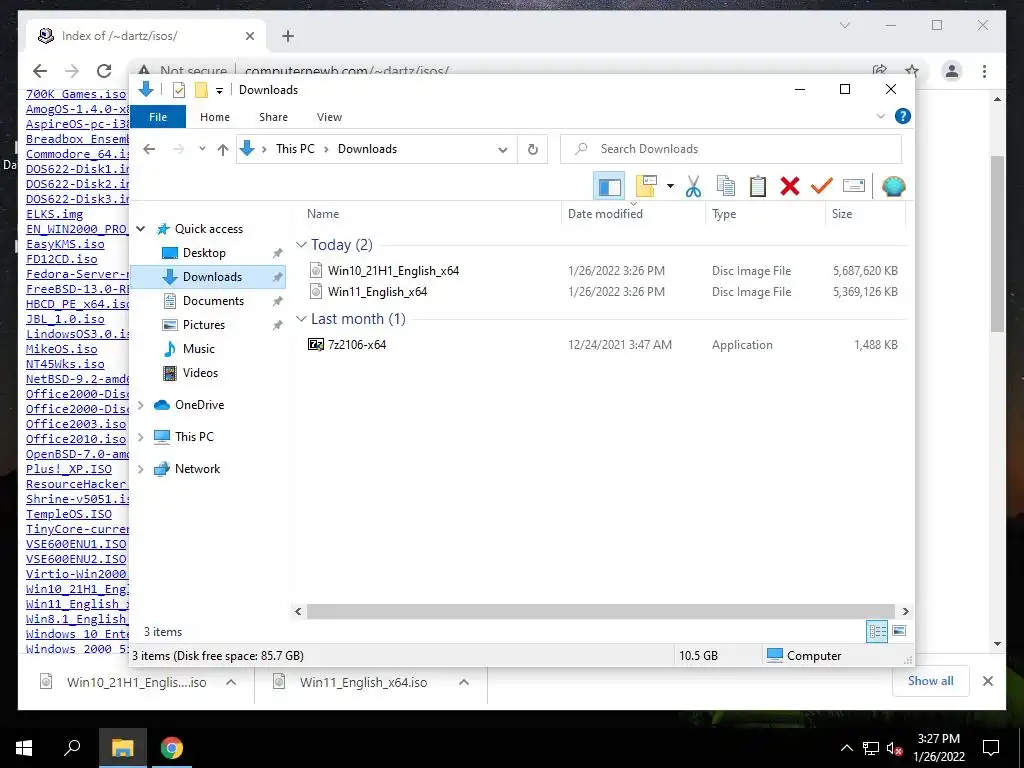1024x768 pixels.
Task: Open the Share ribbon tab
Action: (273, 117)
